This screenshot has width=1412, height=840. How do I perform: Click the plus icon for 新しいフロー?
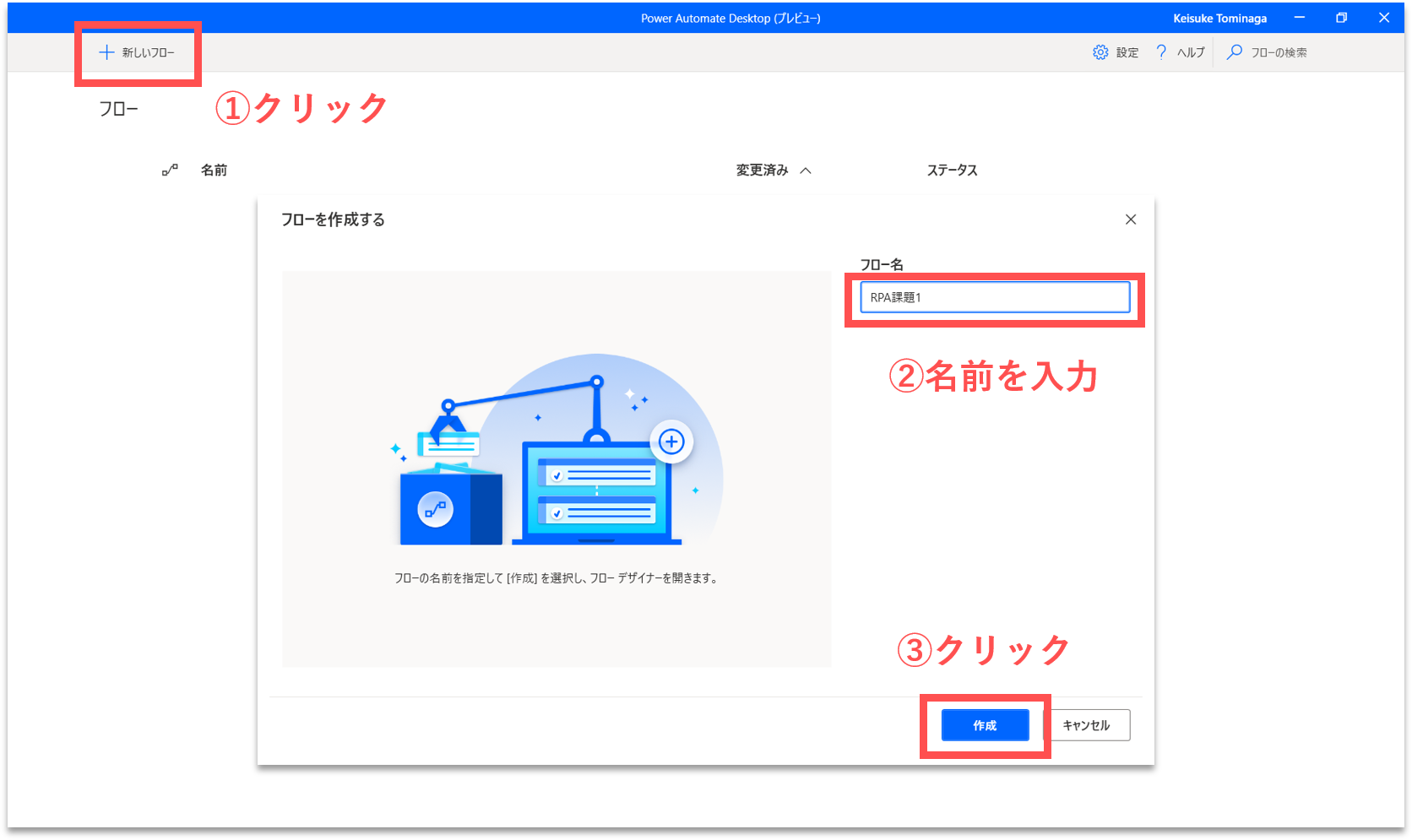[106, 52]
